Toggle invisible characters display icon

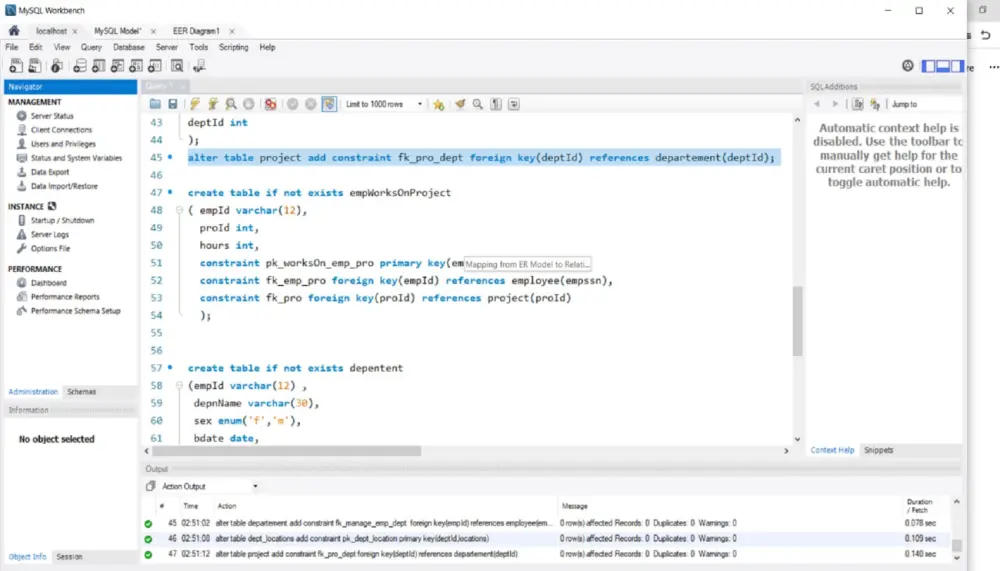496,104
